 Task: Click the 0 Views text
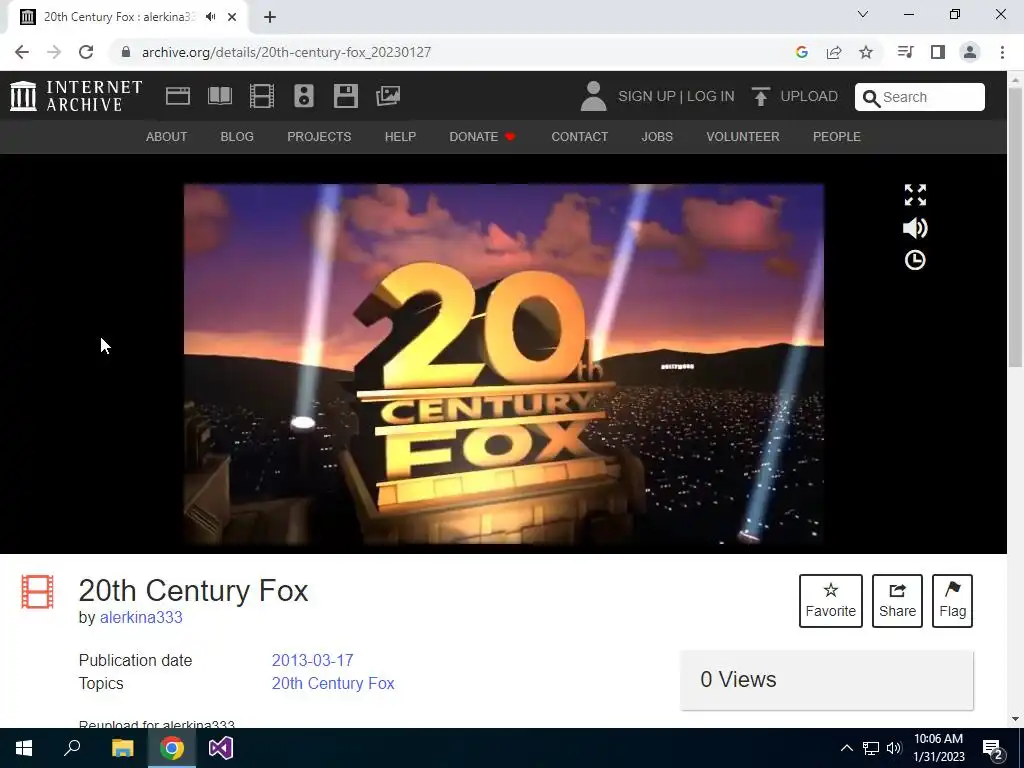[x=738, y=680]
